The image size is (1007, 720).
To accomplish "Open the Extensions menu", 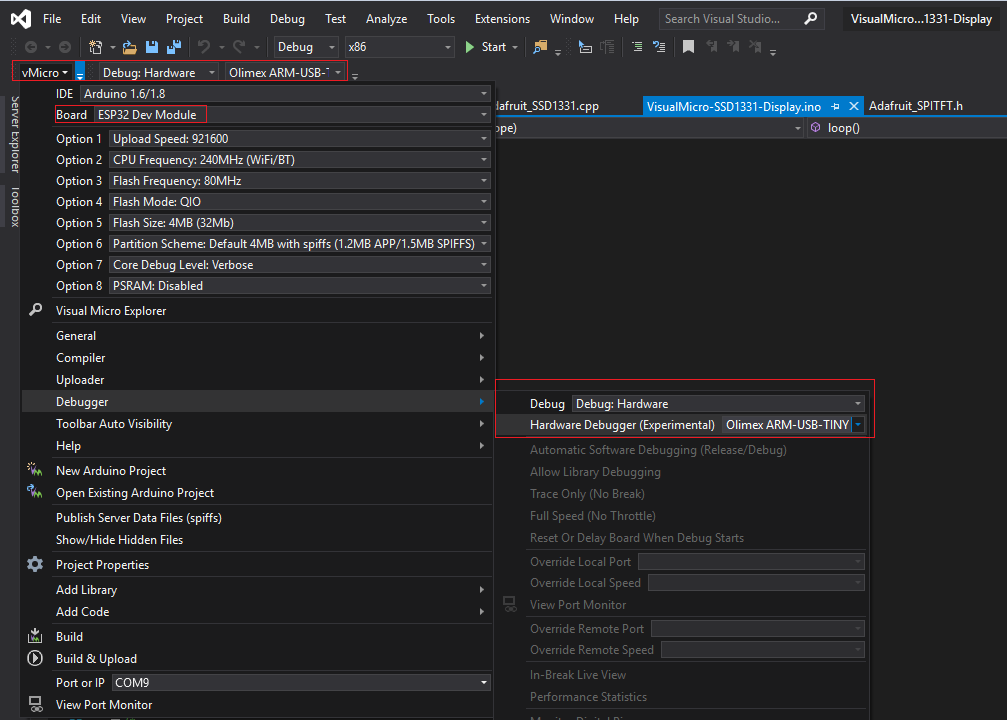I will coord(502,19).
